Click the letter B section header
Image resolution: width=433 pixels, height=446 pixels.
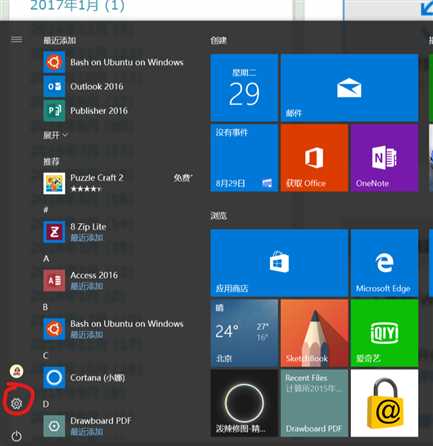point(45,307)
